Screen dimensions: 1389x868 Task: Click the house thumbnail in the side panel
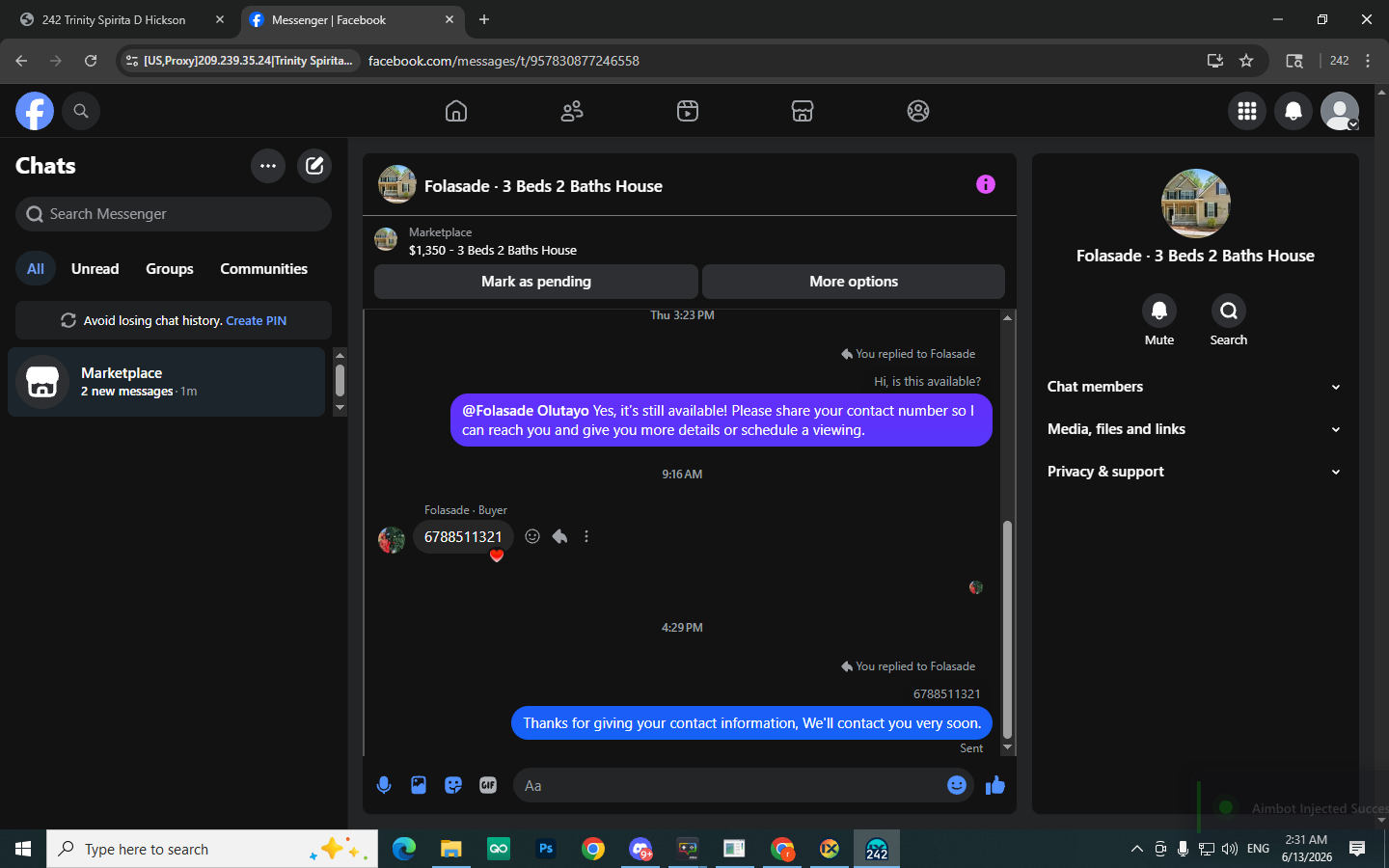pyautogui.click(x=1195, y=203)
